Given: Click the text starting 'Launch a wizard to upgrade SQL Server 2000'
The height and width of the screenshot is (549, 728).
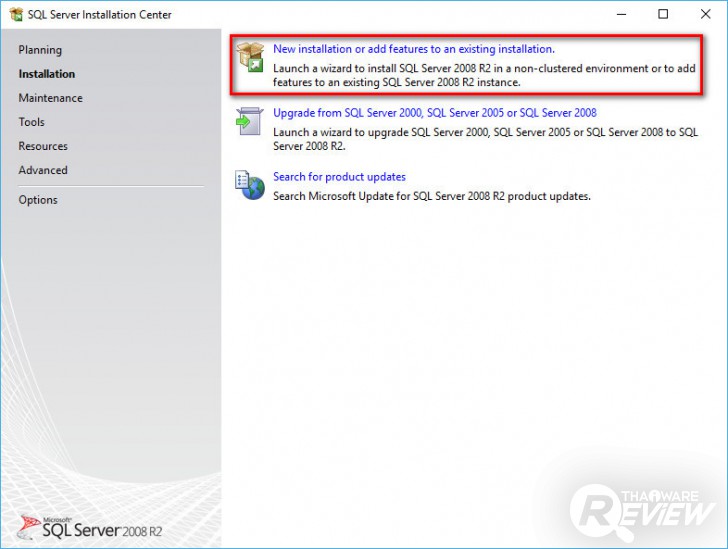Looking at the screenshot, I should coord(485,139).
